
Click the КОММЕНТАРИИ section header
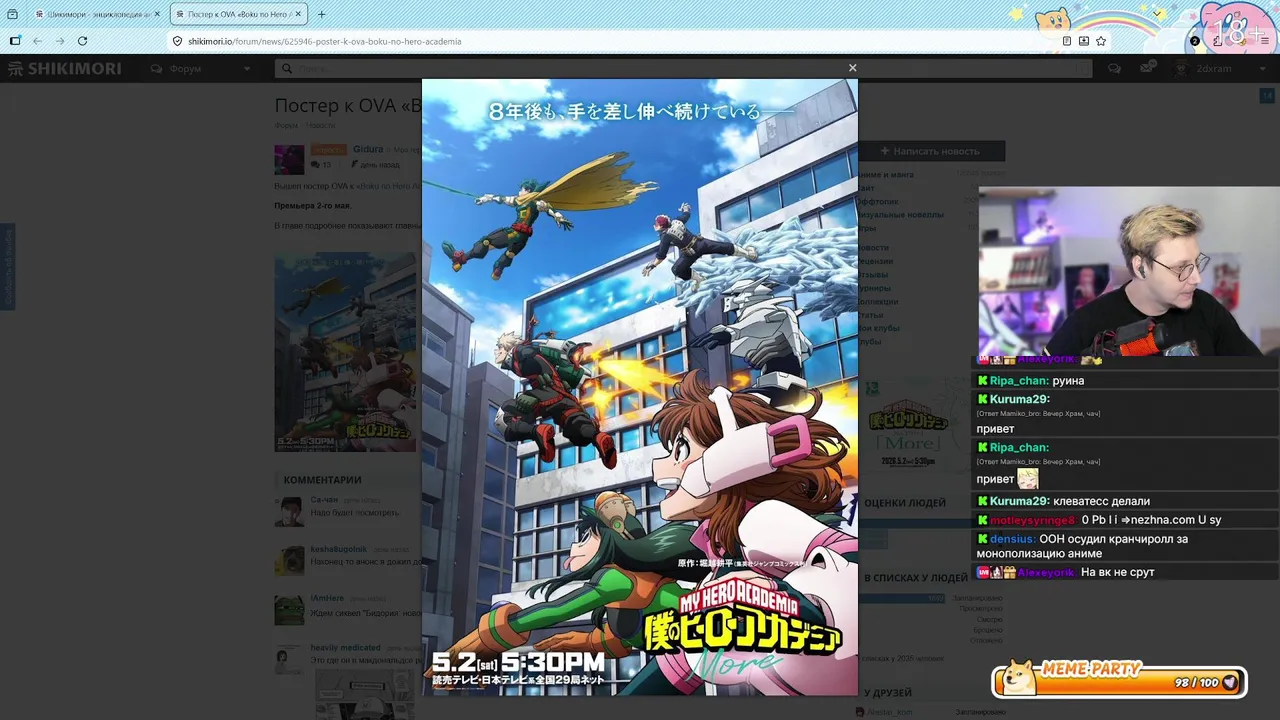coord(322,480)
